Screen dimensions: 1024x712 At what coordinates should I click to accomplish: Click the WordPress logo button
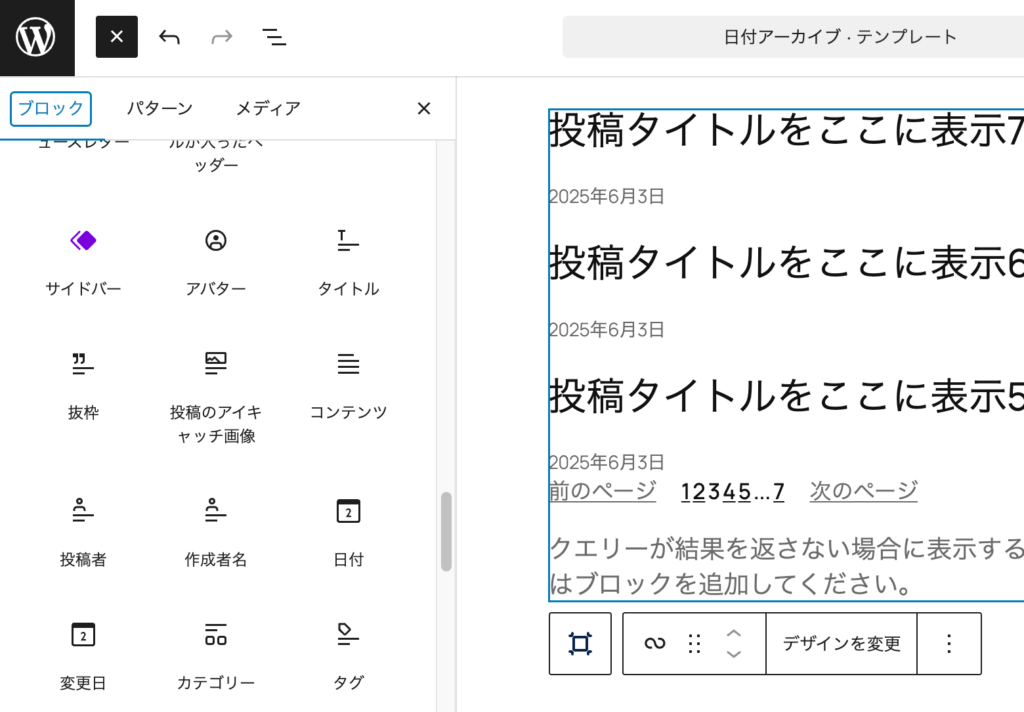click(x=37, y=38)
